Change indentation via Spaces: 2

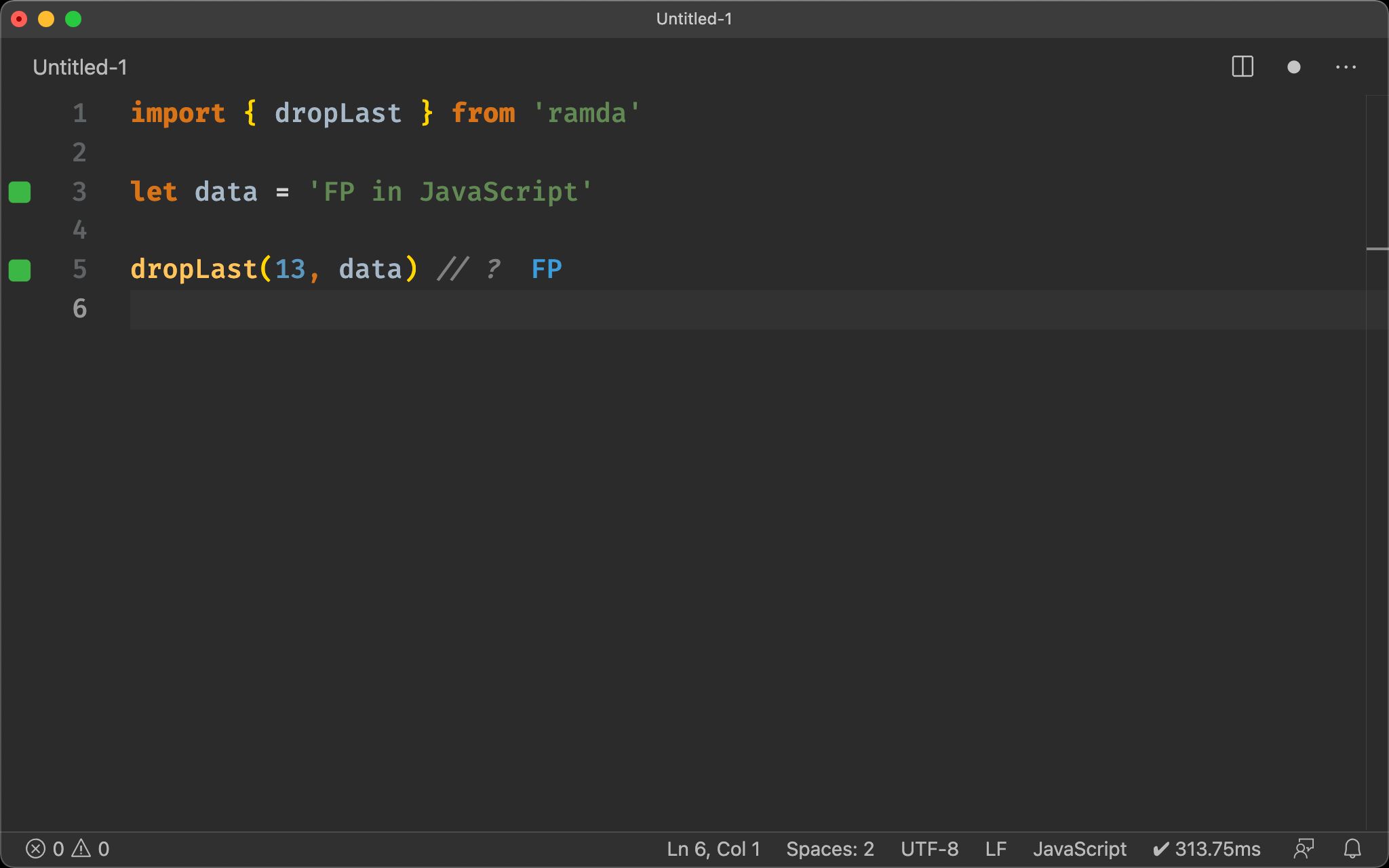830,849
